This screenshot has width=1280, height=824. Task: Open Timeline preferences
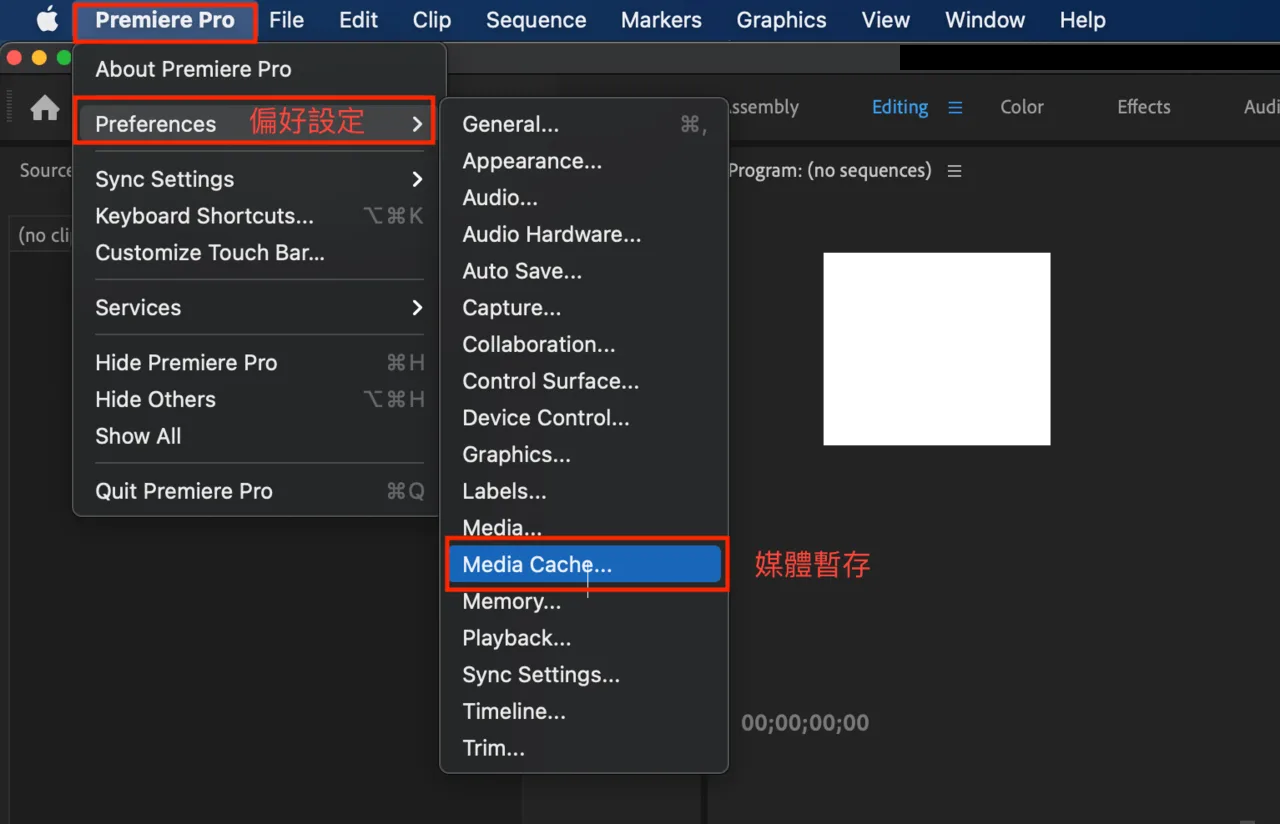coord(584,712)
